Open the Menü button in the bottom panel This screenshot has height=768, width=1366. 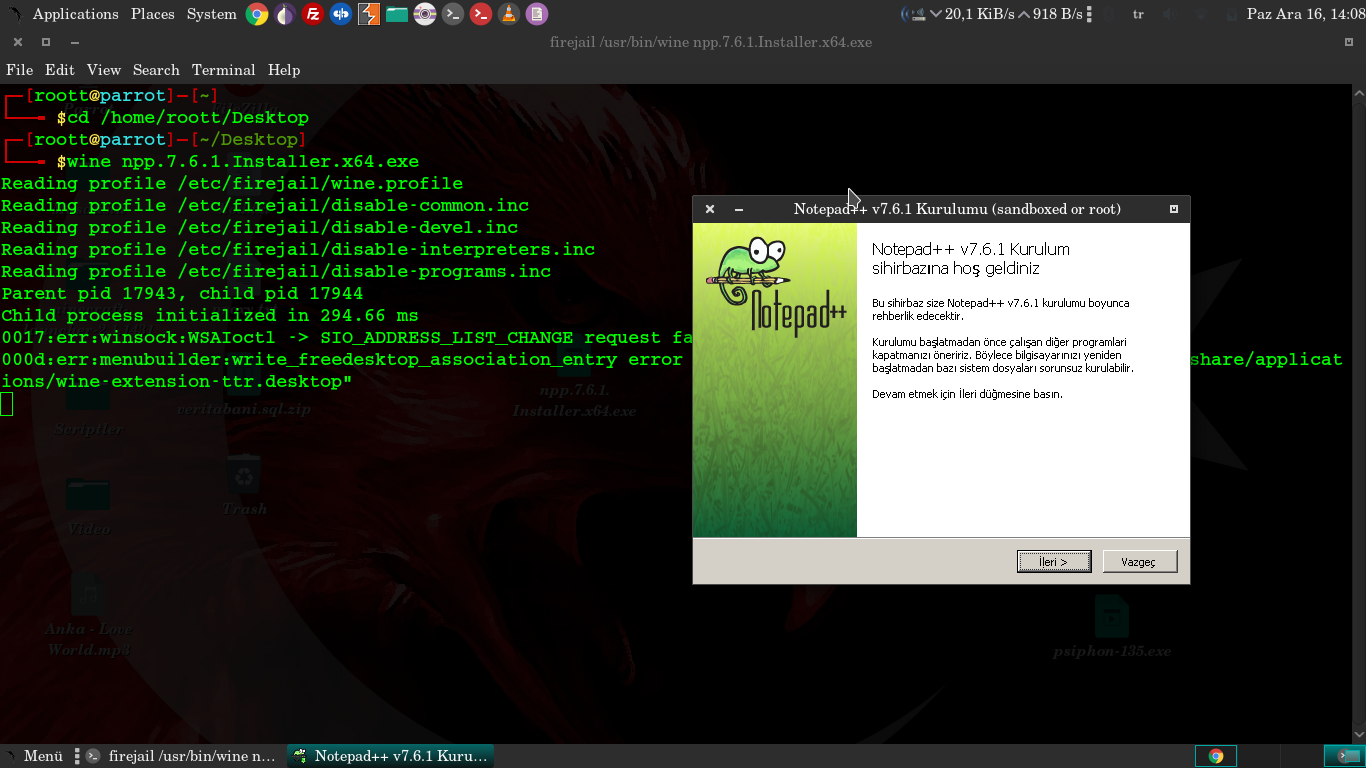coord(34,756)
